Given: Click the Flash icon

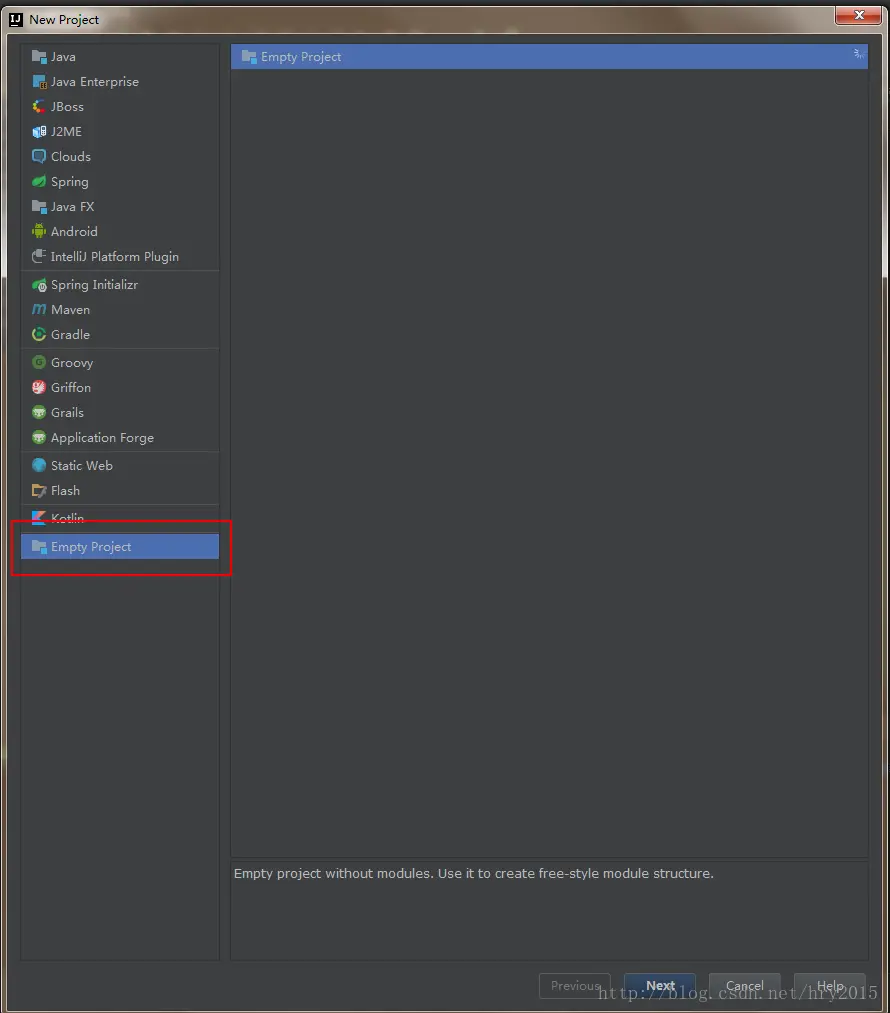Looking at the screenshot, I should click(x=39, y=490).
